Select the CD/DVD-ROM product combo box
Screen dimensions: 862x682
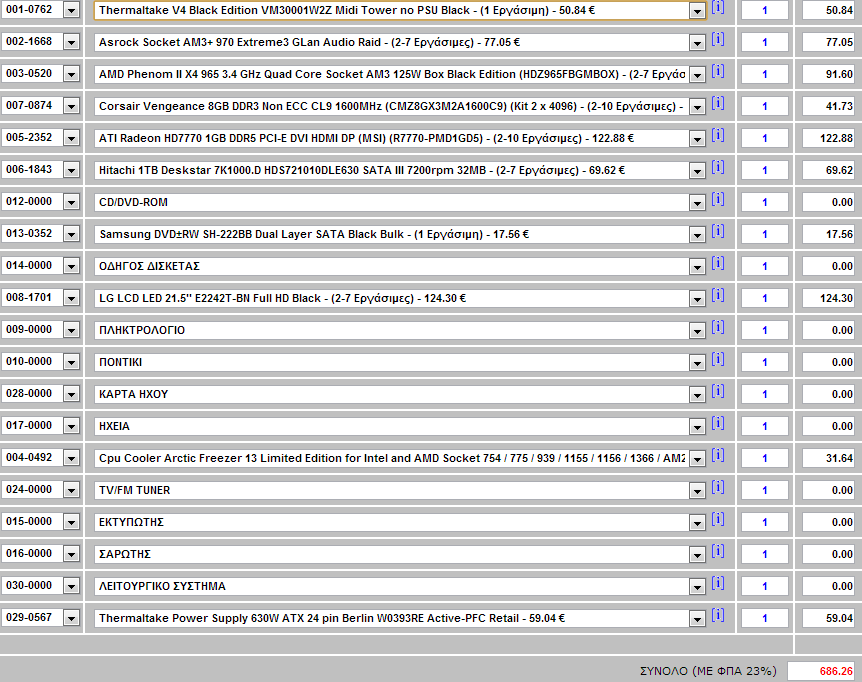[x=400, y=202]
